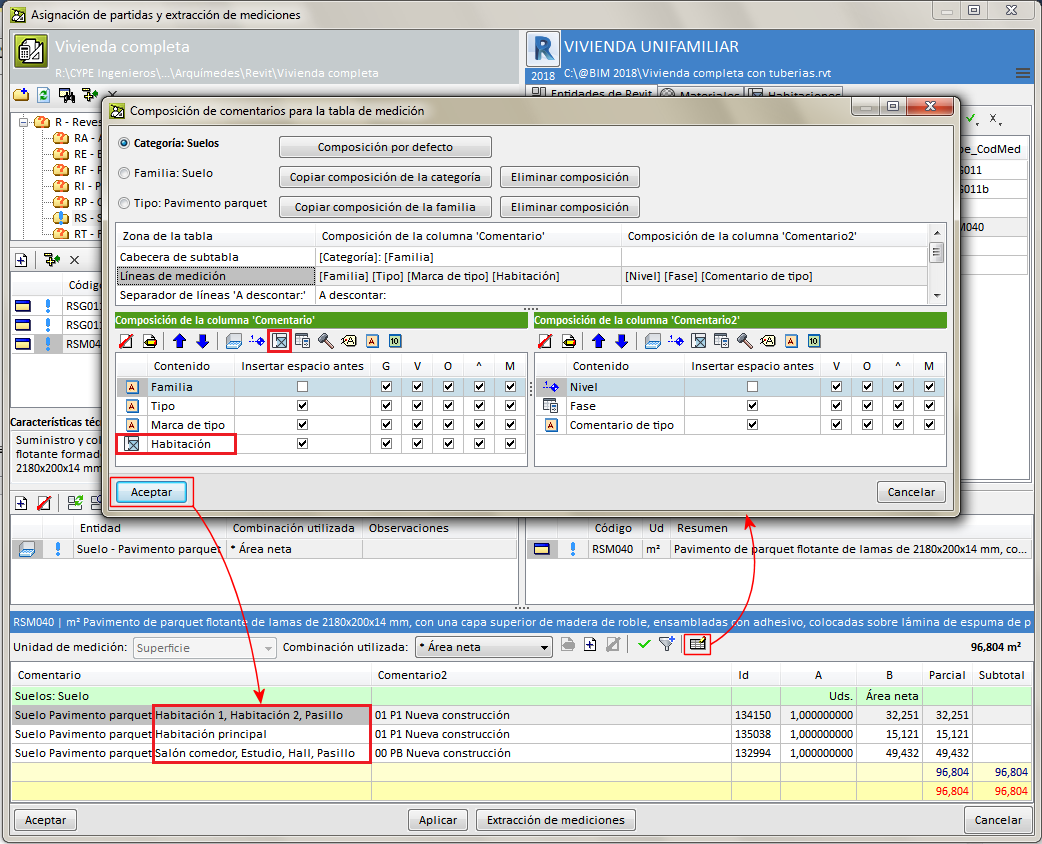Click the red-slash delete icon above the 'Entidad' list
The image size is (1042, 844).
[x=44, y=503]
